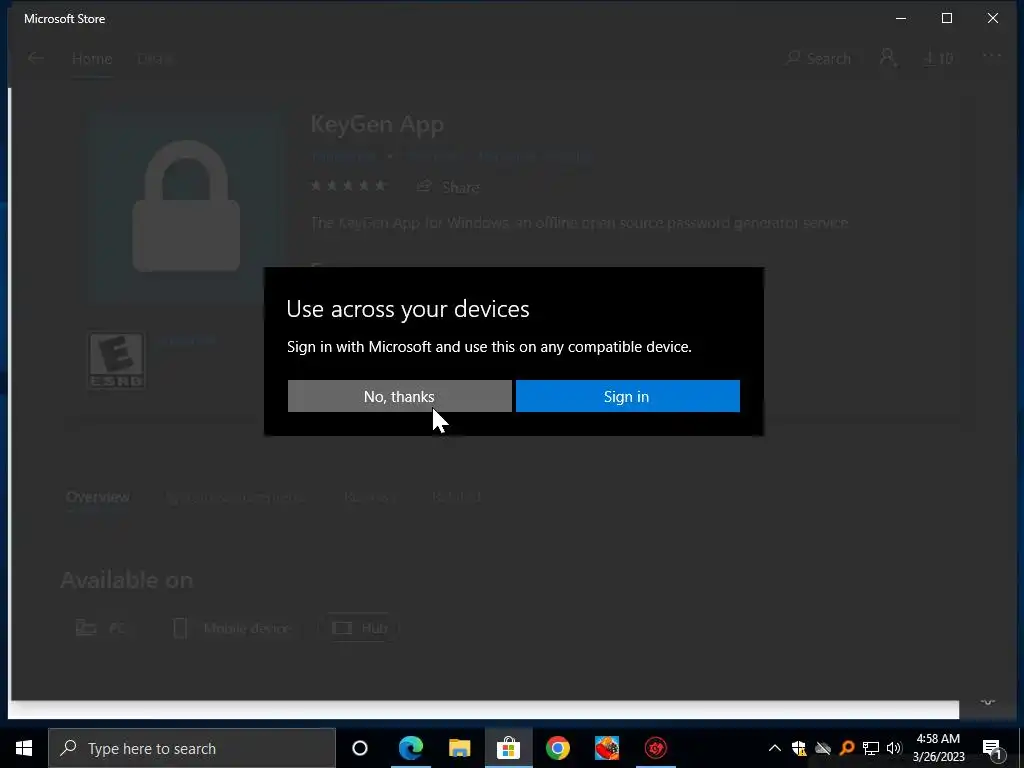This screenshot has height=768, width=1024.
Task: Decline sign-in with No, thanks button
Action: [x=400, y=396]
